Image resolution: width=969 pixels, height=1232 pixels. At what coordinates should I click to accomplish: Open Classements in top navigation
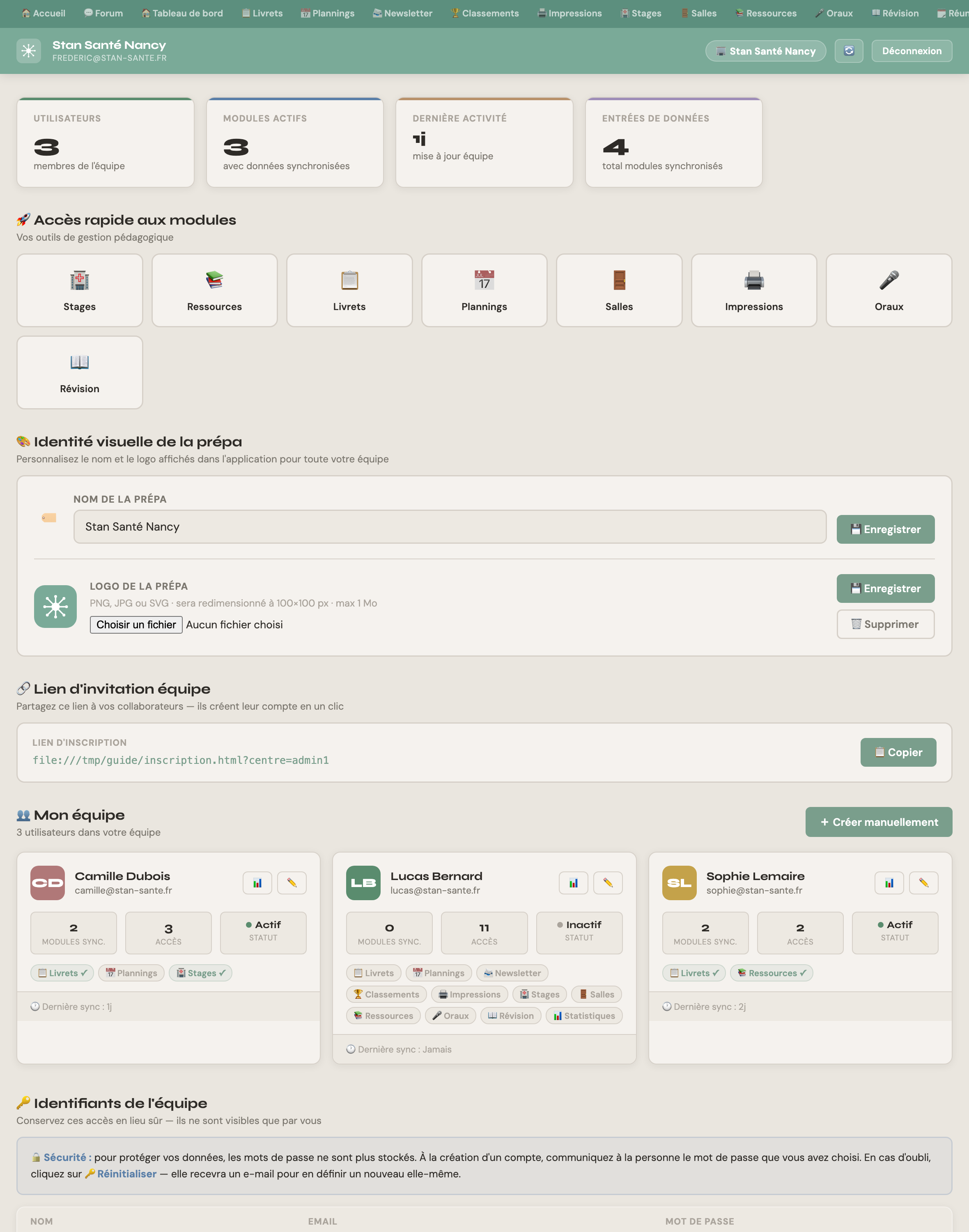tap(485, 13)
